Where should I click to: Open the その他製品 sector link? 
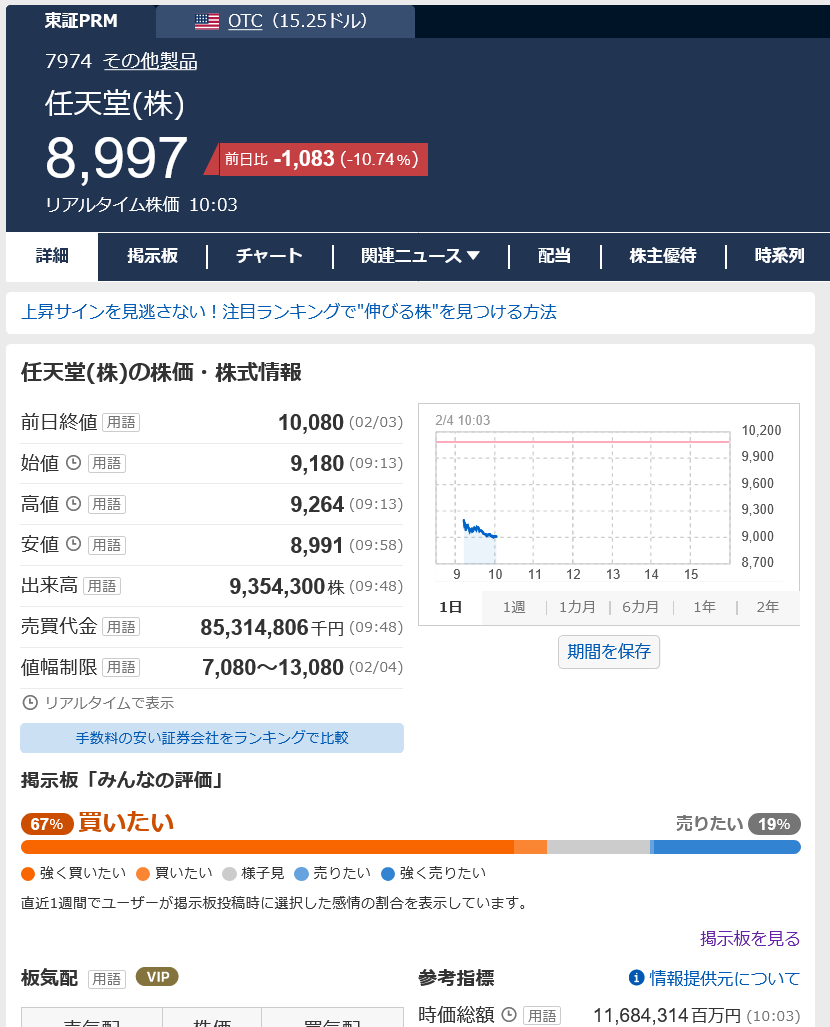[150, 61]
